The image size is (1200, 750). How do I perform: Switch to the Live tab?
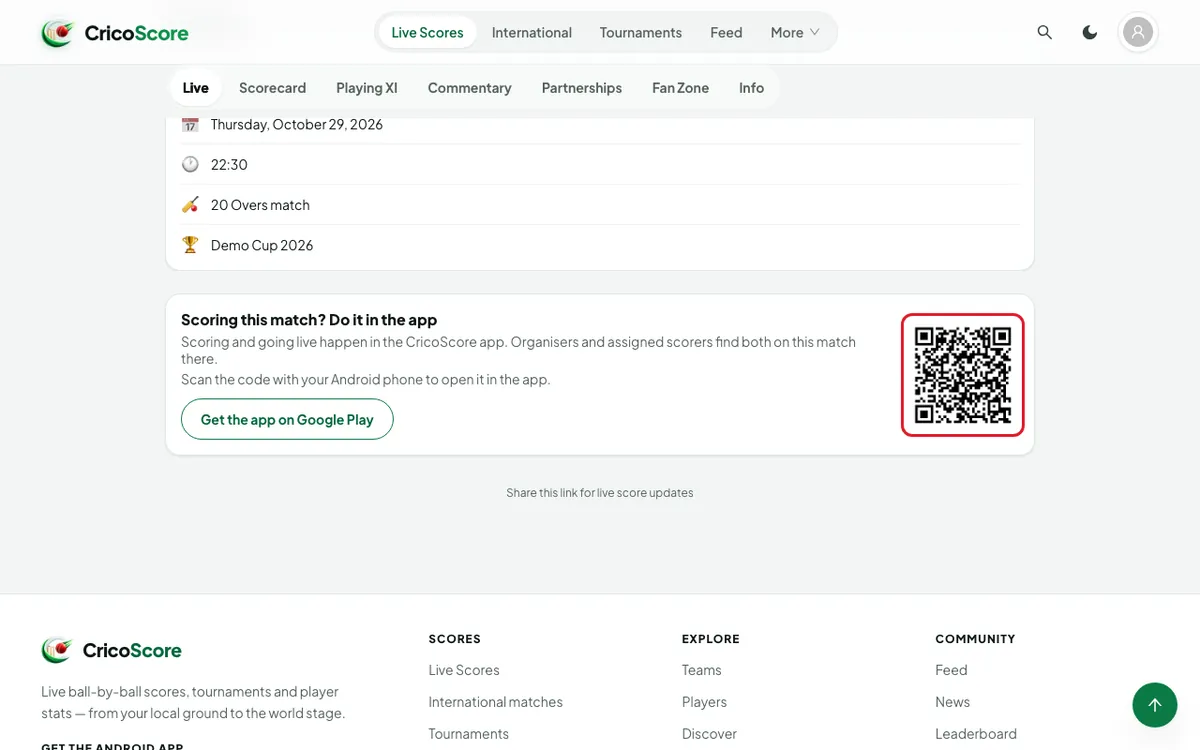click(x=196, y=88)
